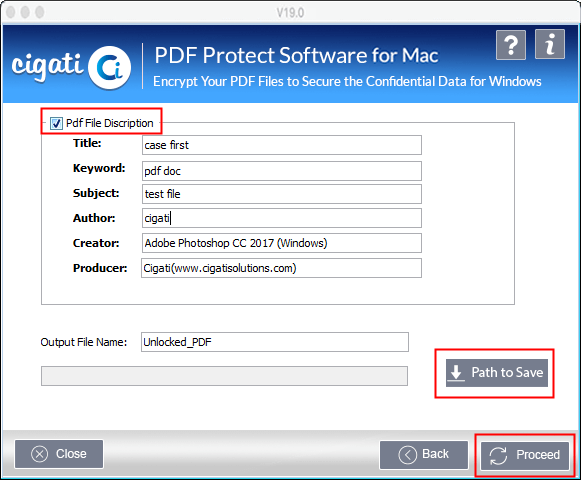Click the 'Subject:' label
Image resolution: width=581 pixels, height=480 pixels.
(x=96, y=193)
